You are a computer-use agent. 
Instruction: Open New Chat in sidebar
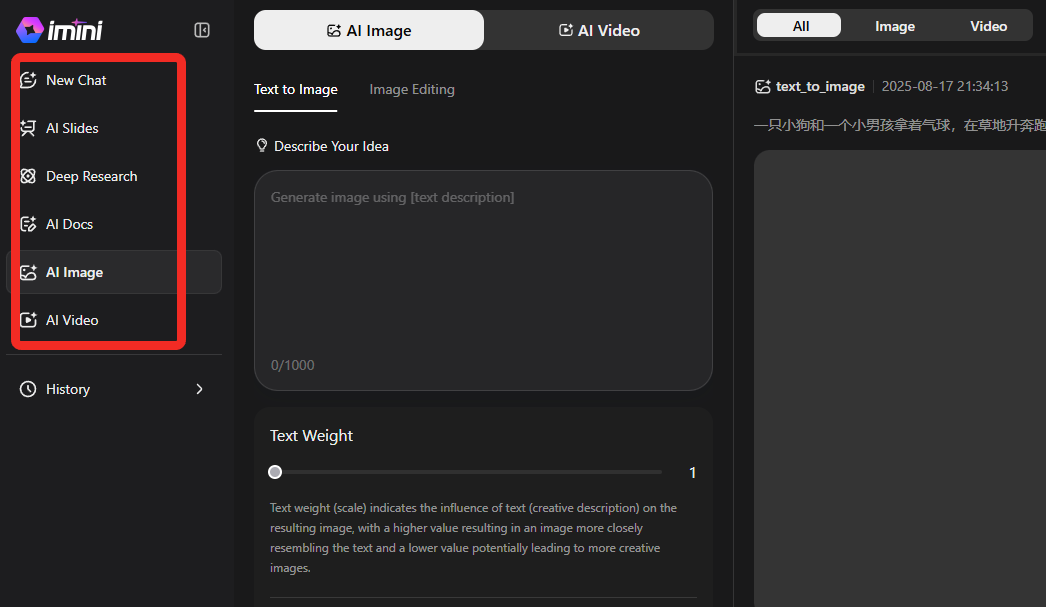(114, 80)
